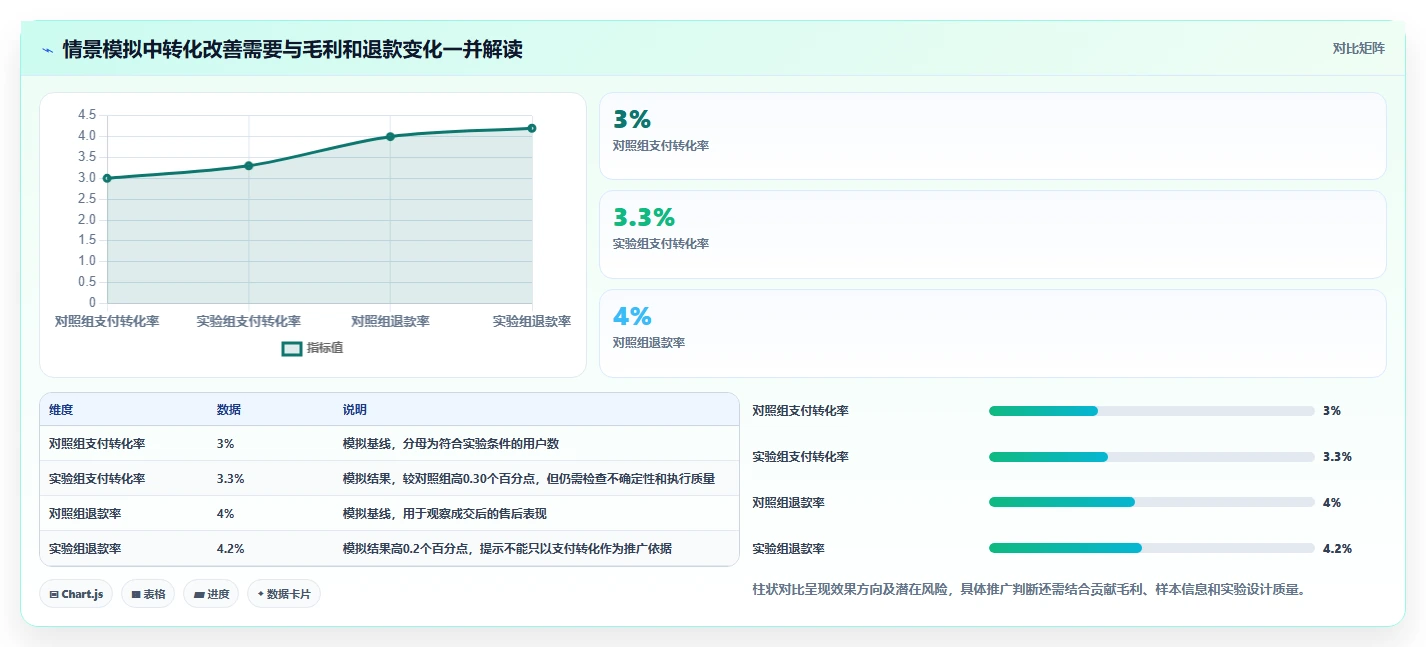
Task: Click the 指标值 legend color box
Action: [292, 349]
